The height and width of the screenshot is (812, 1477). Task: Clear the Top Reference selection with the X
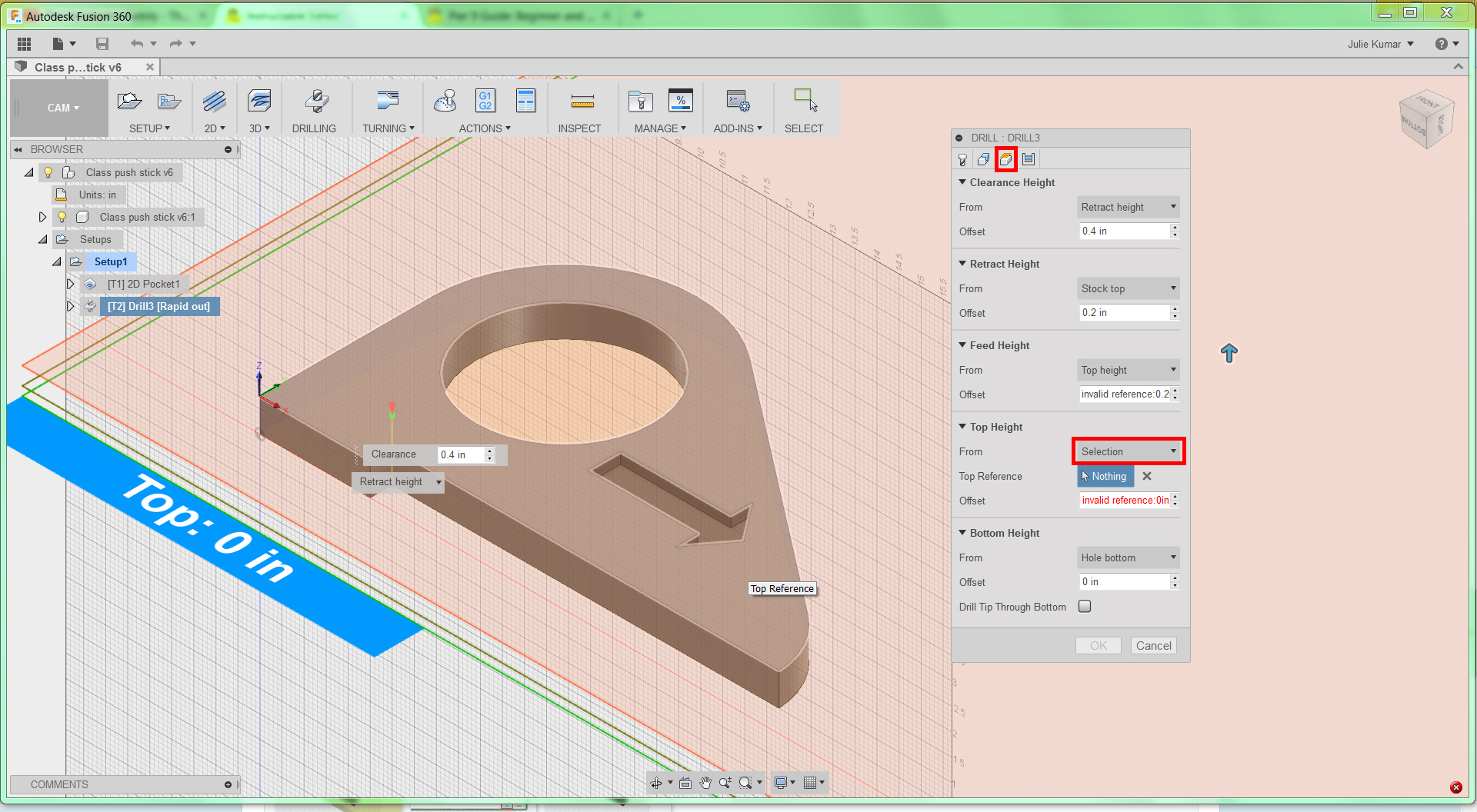click(x=1147, y=476)
